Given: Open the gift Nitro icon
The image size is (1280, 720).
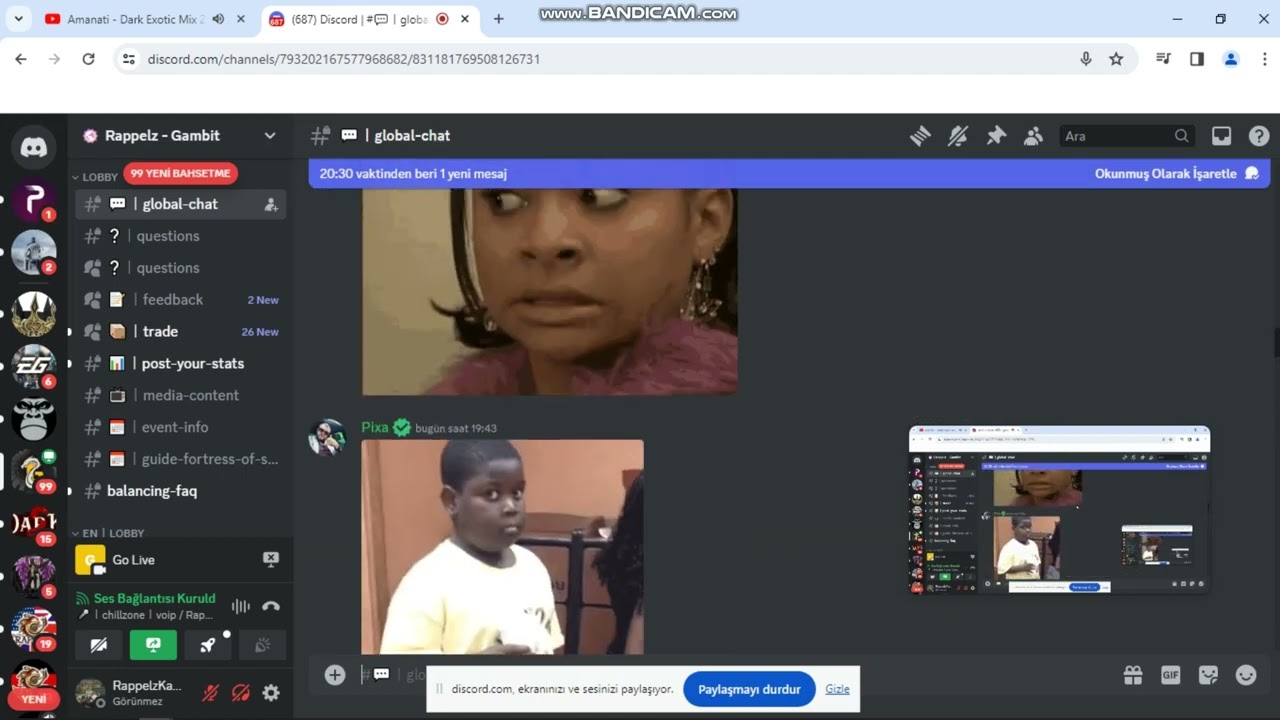Looking at the screenshot, I should point(1133,675).
